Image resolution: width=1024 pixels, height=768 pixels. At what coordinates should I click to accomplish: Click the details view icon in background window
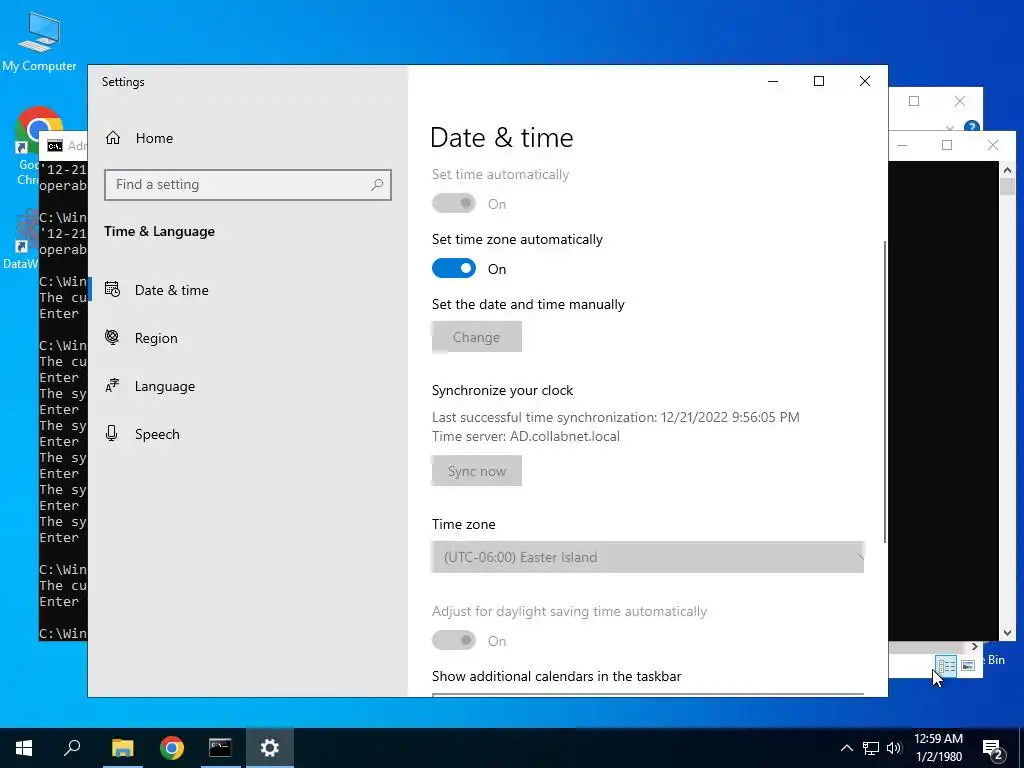[946, 665]
